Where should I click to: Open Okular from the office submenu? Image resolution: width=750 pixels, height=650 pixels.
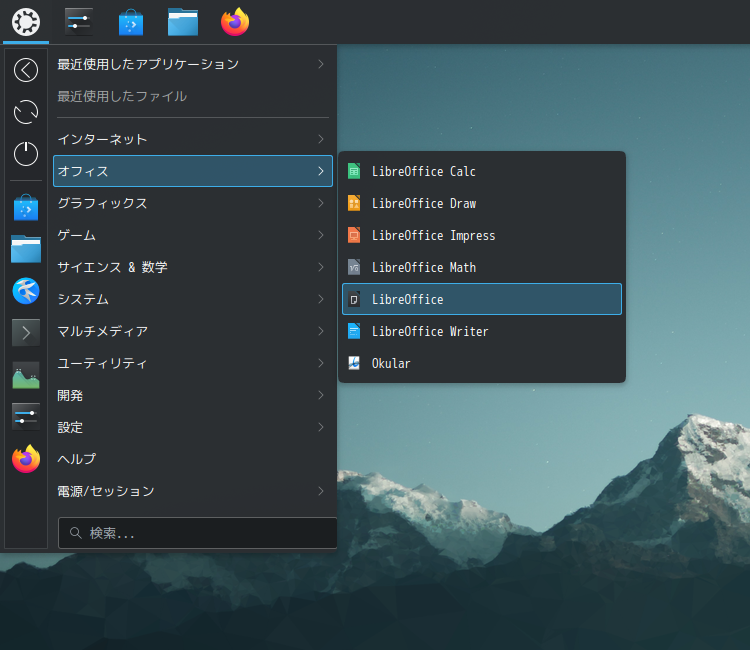pos(482,364)
